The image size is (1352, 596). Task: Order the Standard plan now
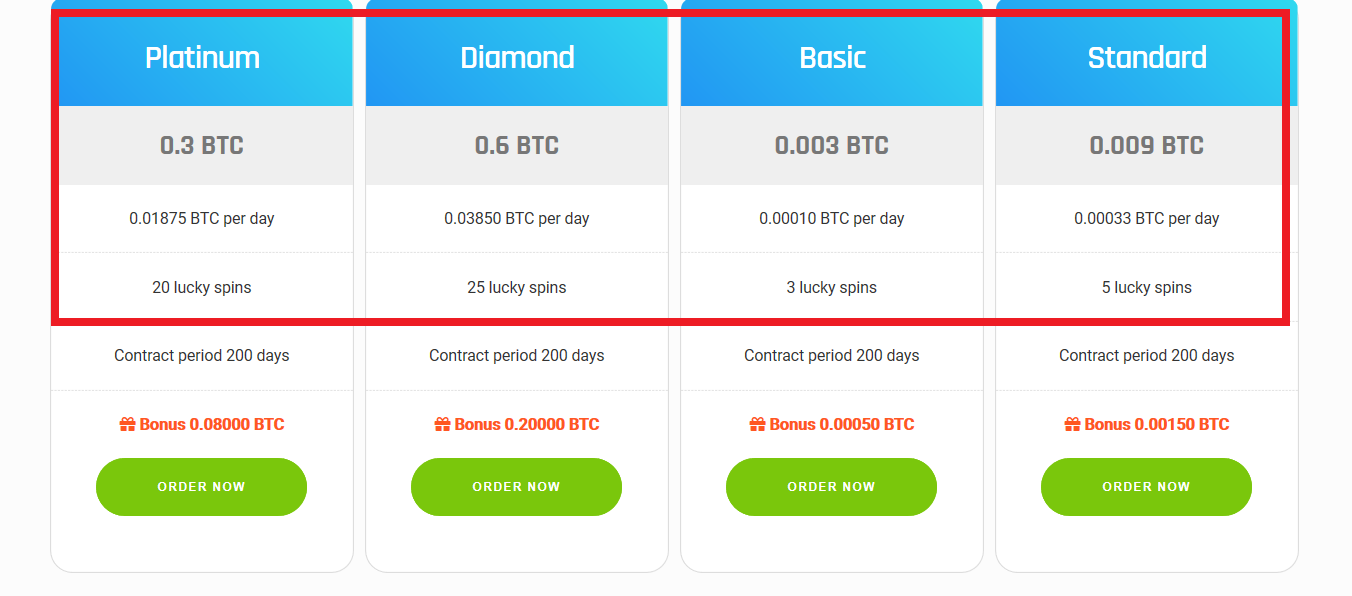click(1146, 487)
